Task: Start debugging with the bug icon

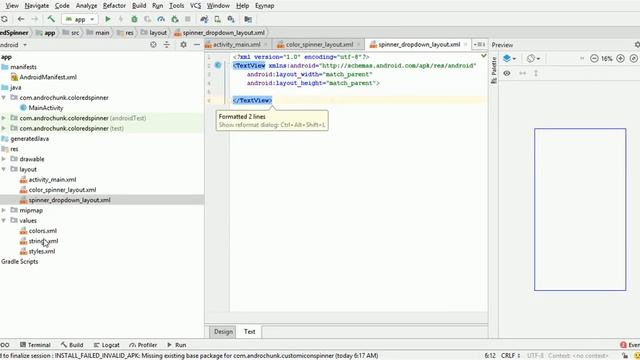Action: tap(134, 19)
